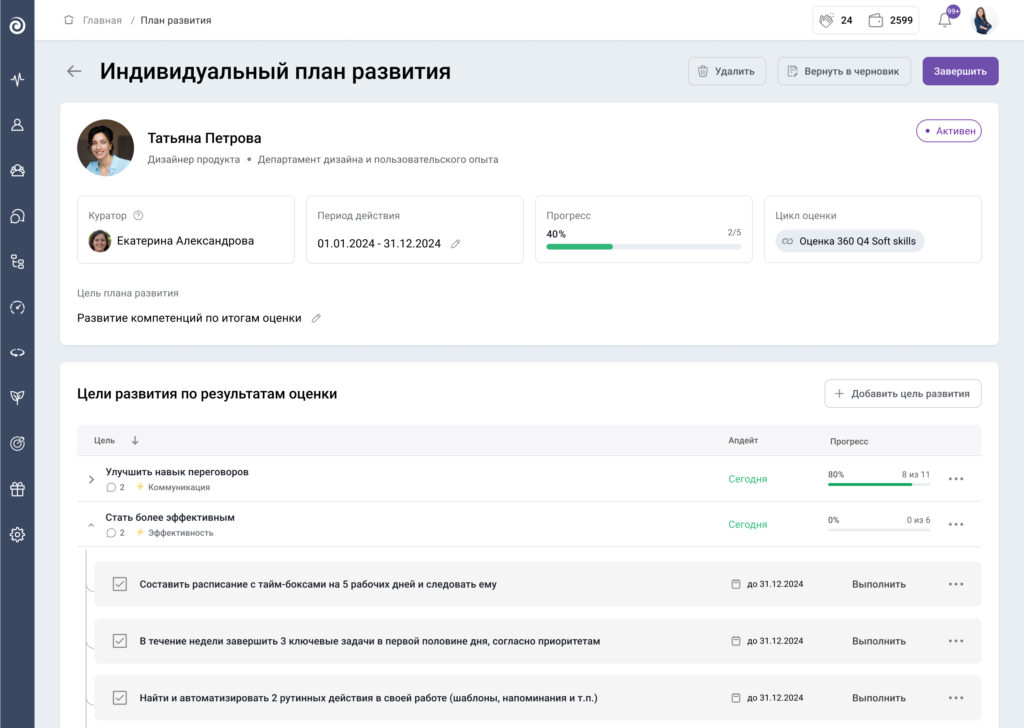Open the growth (sprout) section in sidebar
The width and height of the screenshot is (1024, 728).
click(x=17, y=397)
